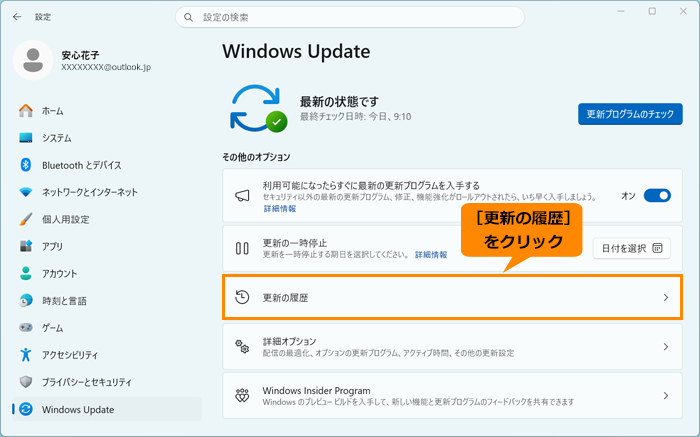
Task: Click the back arrow icon
Action: point(17,17)
